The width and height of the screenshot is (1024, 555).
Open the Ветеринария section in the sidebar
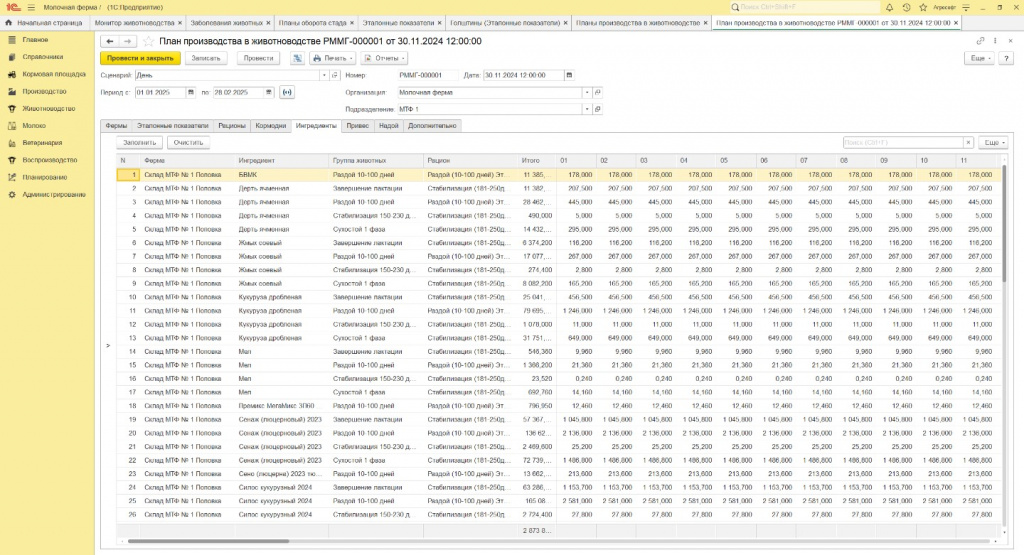click(x=42, y=142)
